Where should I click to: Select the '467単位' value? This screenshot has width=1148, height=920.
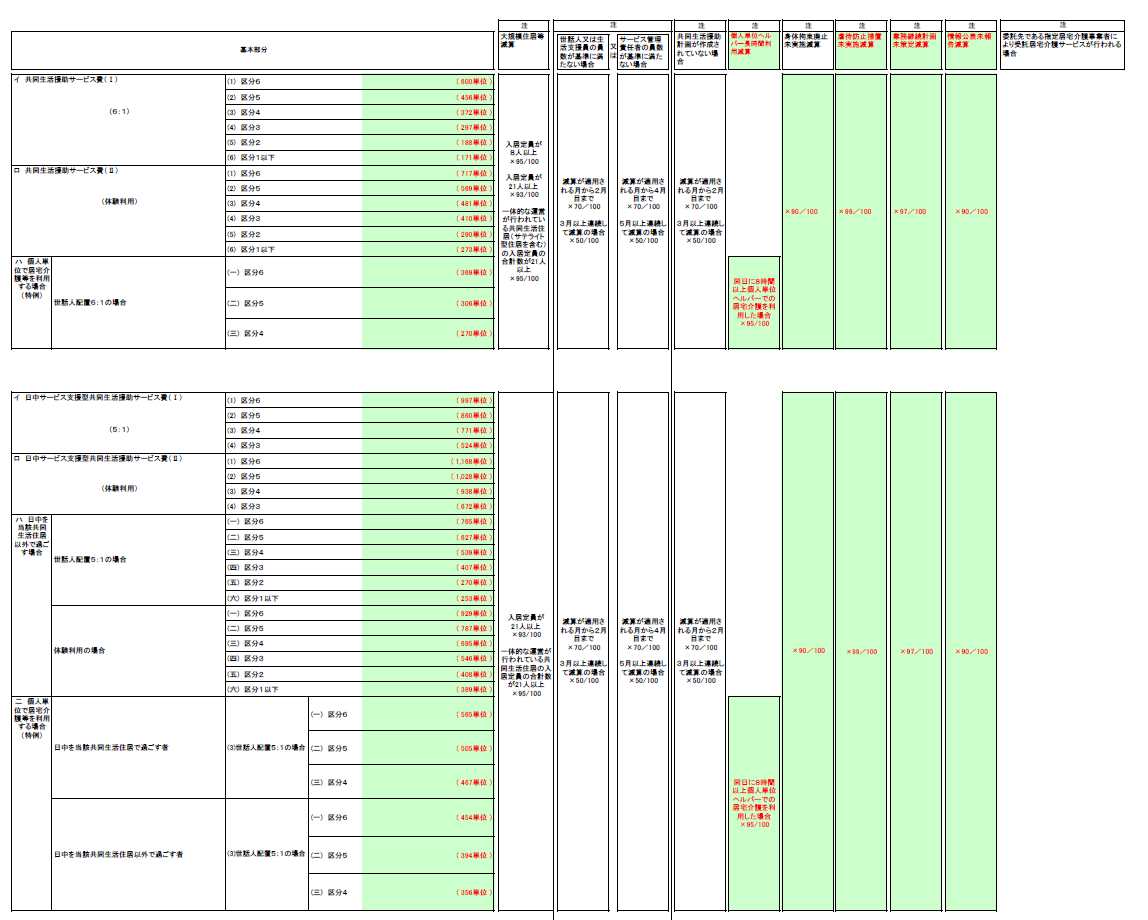474,782
